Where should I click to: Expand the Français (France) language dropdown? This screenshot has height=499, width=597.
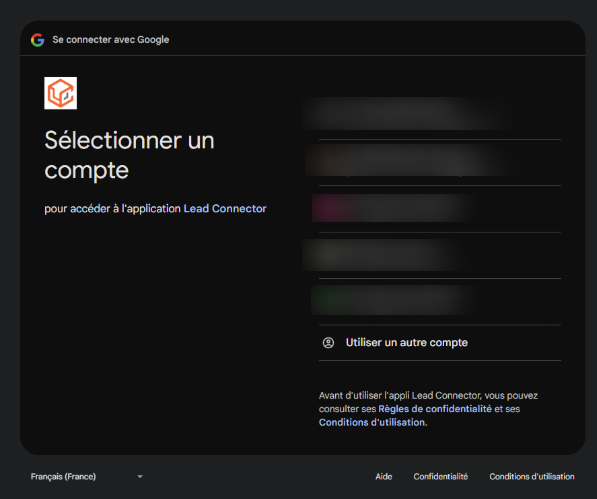pyautogui.click(x=87, y=477)
